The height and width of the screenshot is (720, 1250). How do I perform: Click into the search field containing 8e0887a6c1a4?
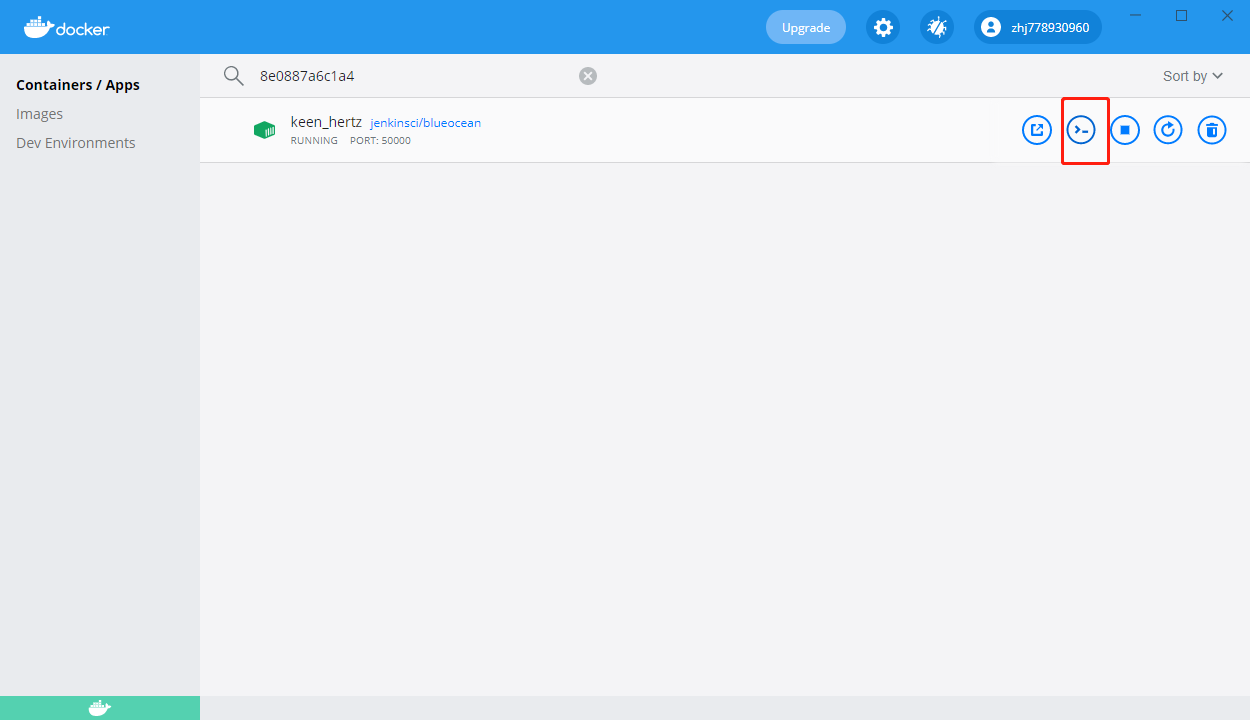point(410,76)
